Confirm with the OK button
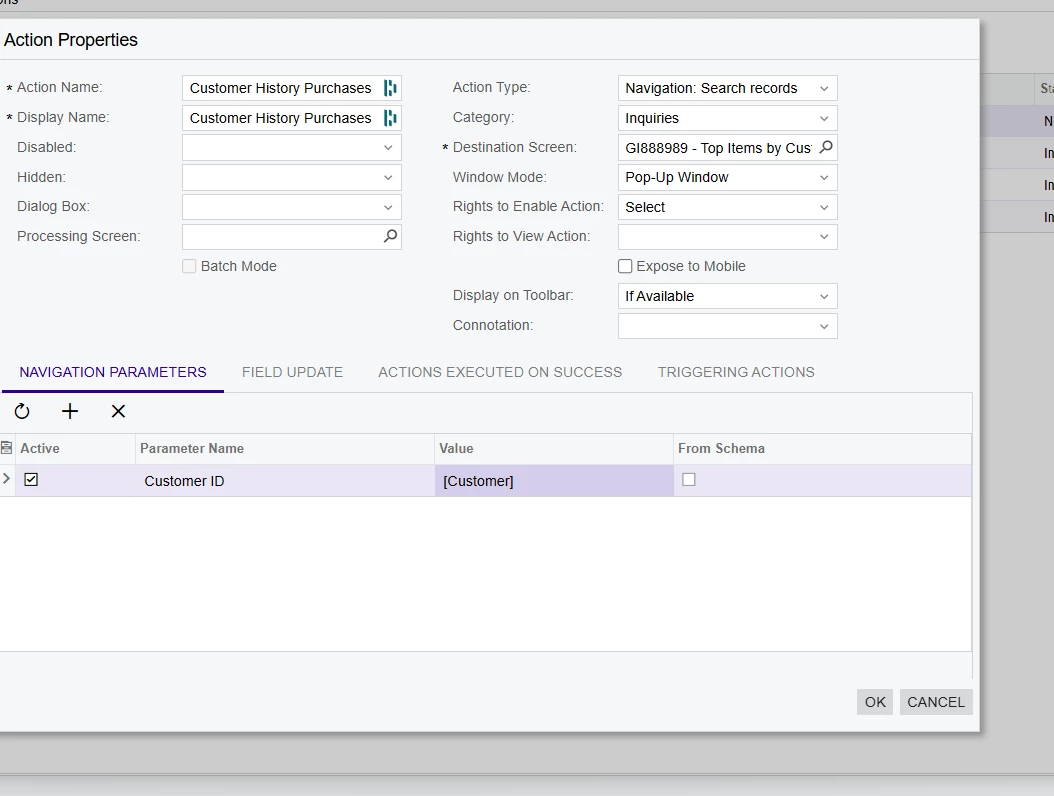This screenshot has height=796, width=1054. point(875,702)
